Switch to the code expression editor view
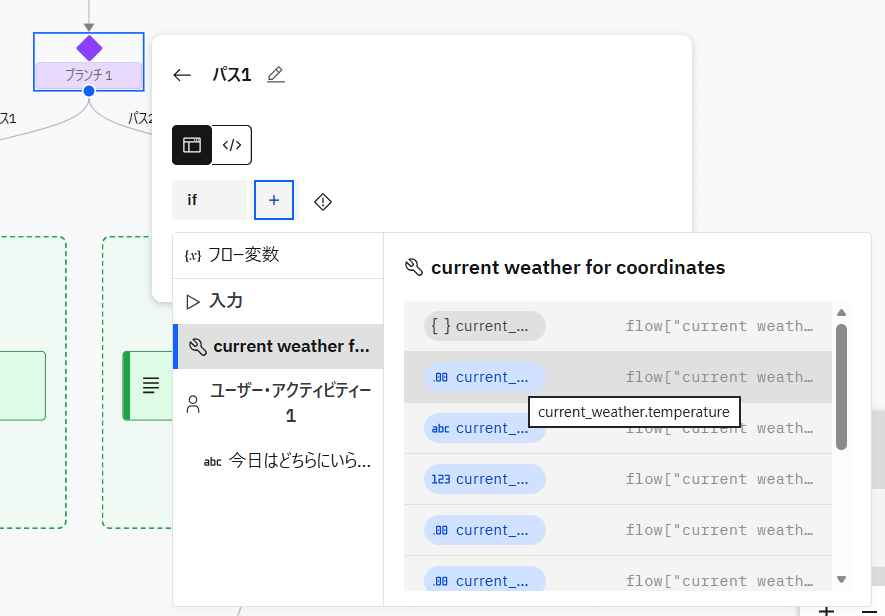This screenshot has height=616, width=885. pos(232,145)
